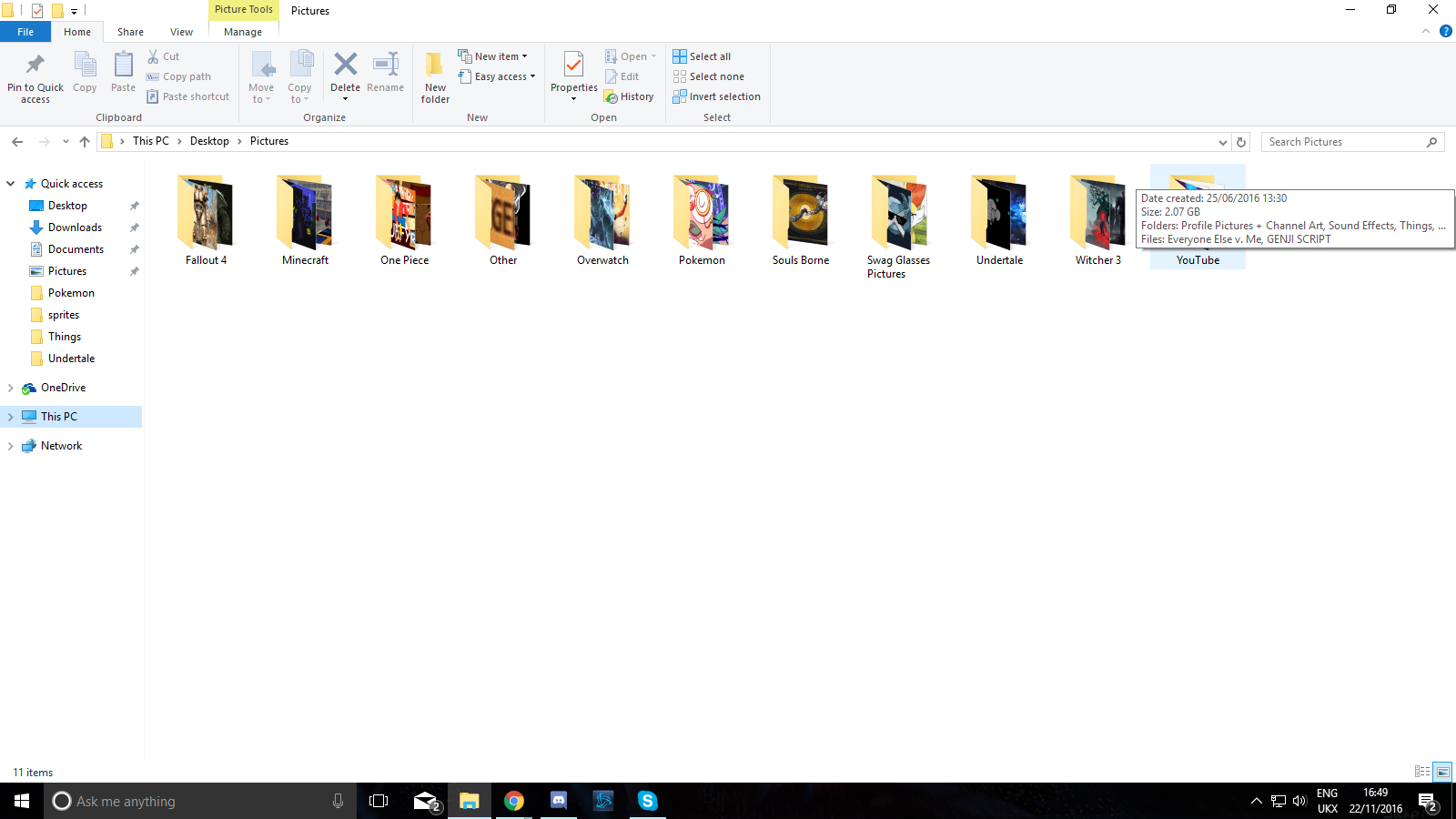Screen dimensions: 1456x819
Task: Expand the OneDrive tree node
Action: 11,388
